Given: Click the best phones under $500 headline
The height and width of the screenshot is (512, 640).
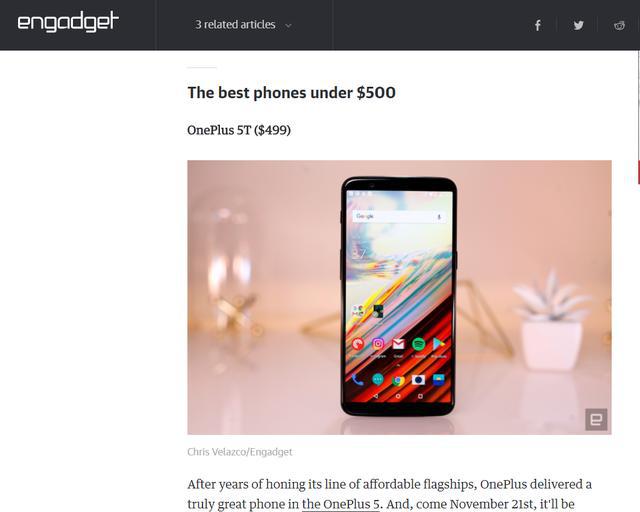Looking at the screenshot, I should tap(291, 93).
